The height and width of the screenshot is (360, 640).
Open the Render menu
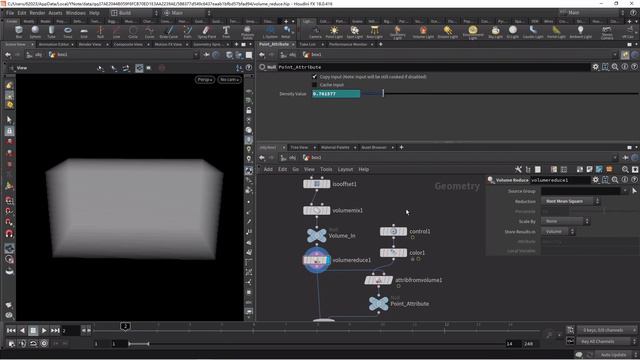click(37, 13)
